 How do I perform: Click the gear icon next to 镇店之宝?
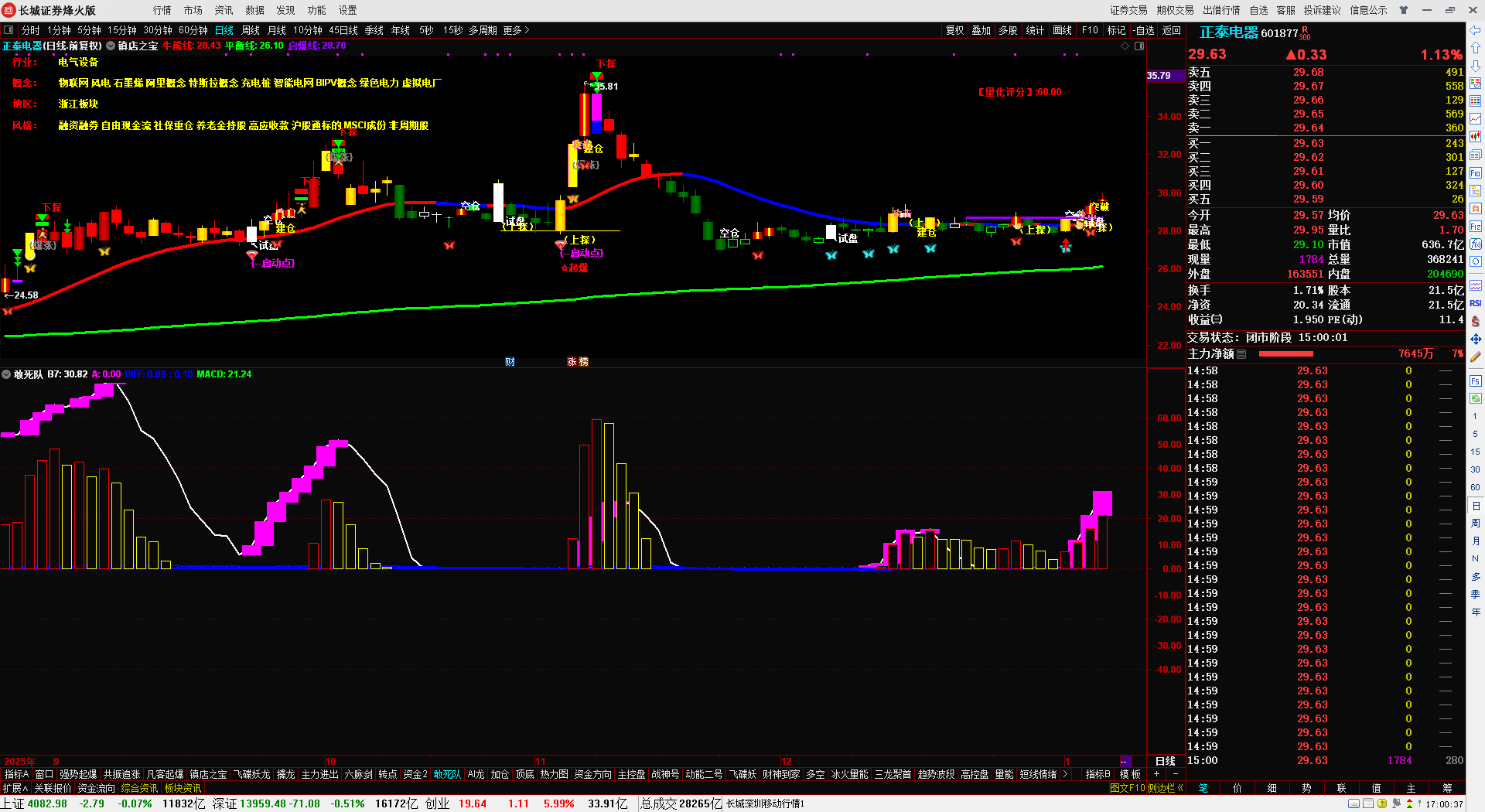pos(111,46)
